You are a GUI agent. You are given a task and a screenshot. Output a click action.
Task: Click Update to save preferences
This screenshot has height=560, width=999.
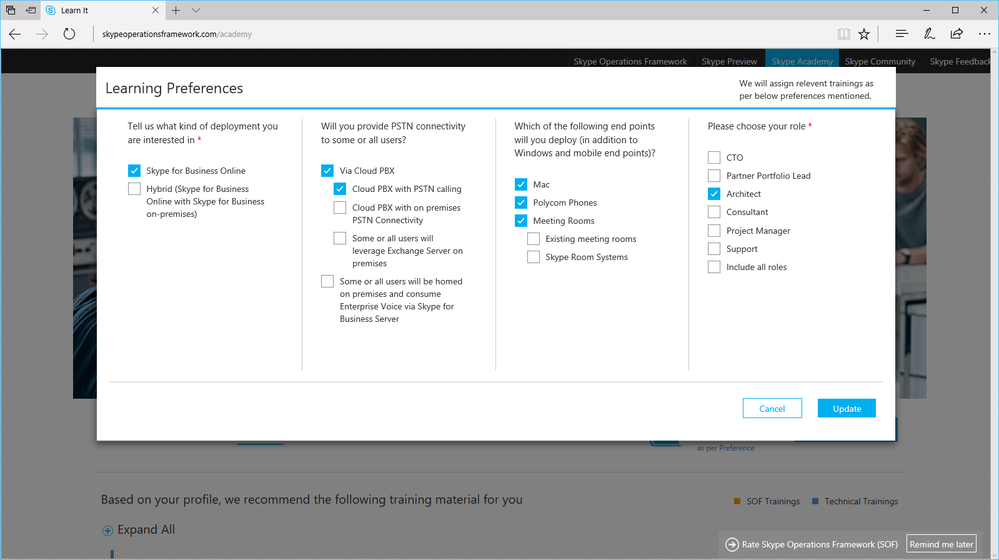click(847, 408)
